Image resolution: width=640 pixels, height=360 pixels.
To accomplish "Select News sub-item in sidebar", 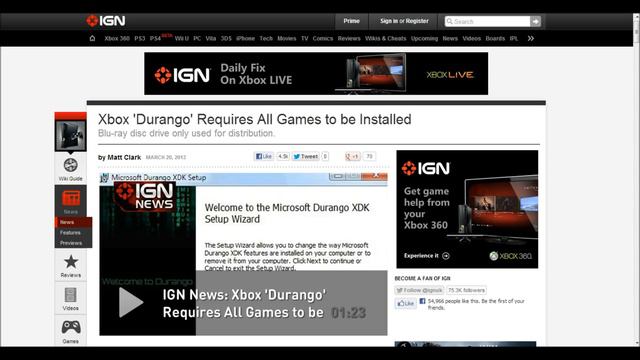I will point(73,222).
